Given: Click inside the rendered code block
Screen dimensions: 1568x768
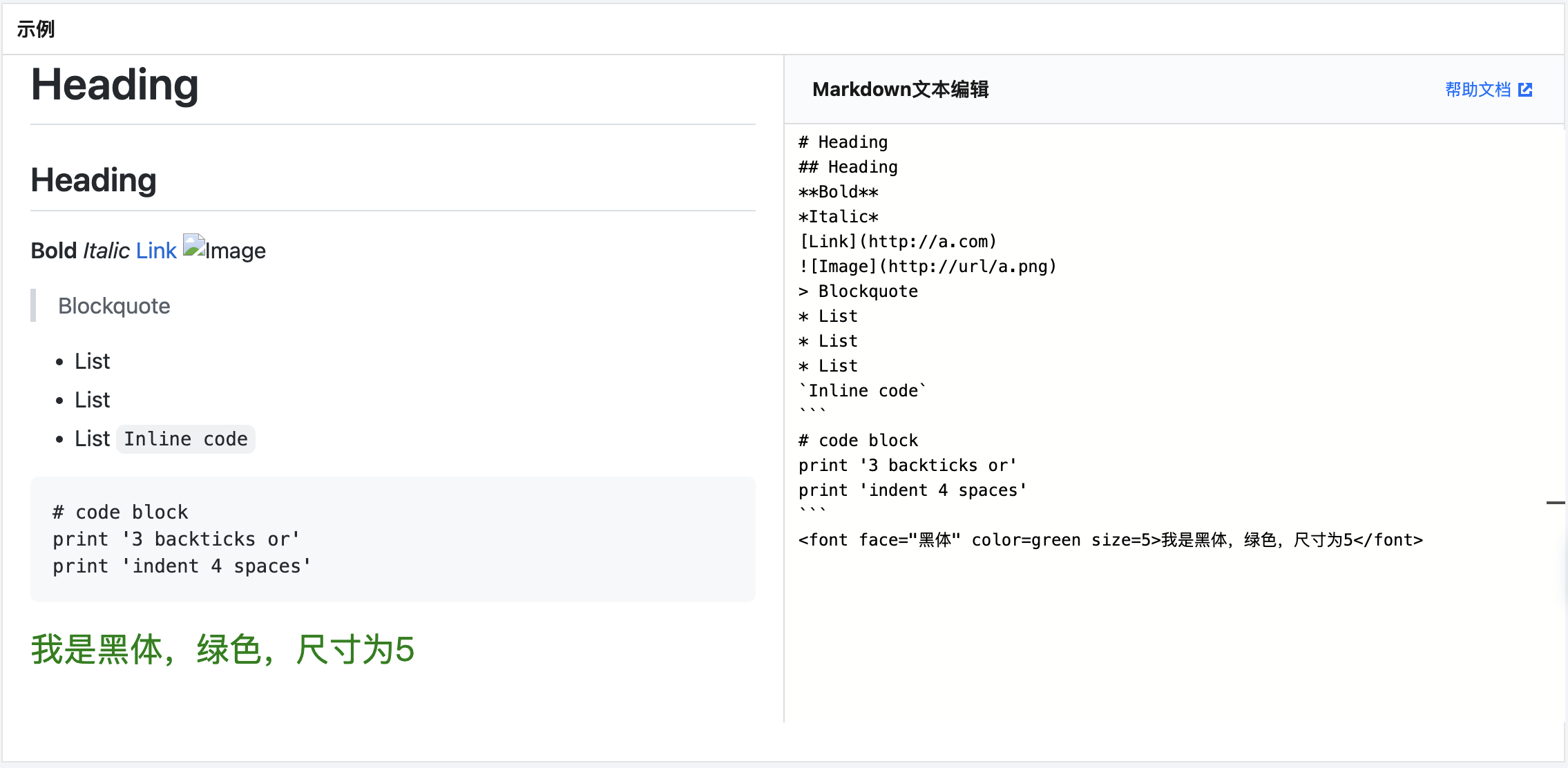Looking at the screenshot, I should point(393,539).
